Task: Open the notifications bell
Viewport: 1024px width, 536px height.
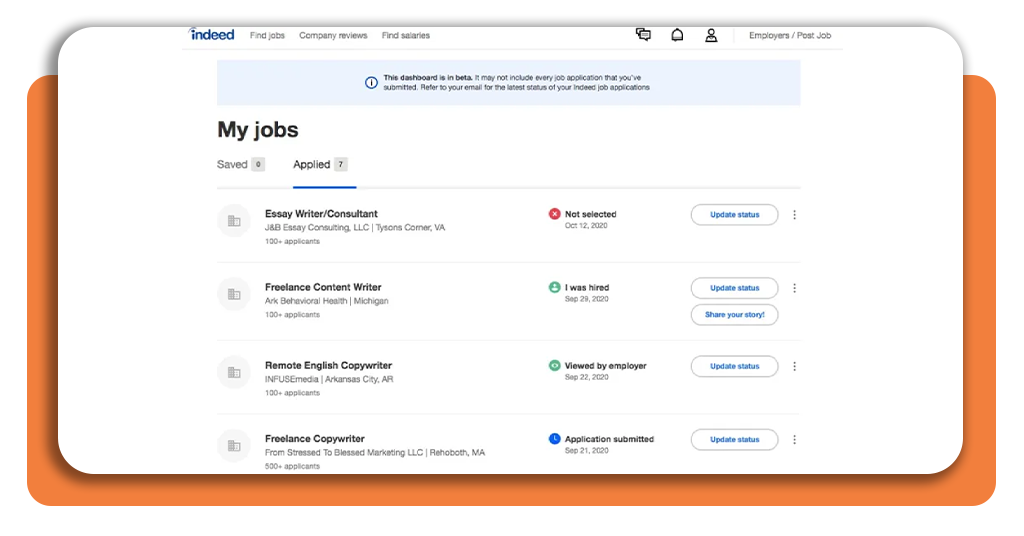Action: [677, 35]
